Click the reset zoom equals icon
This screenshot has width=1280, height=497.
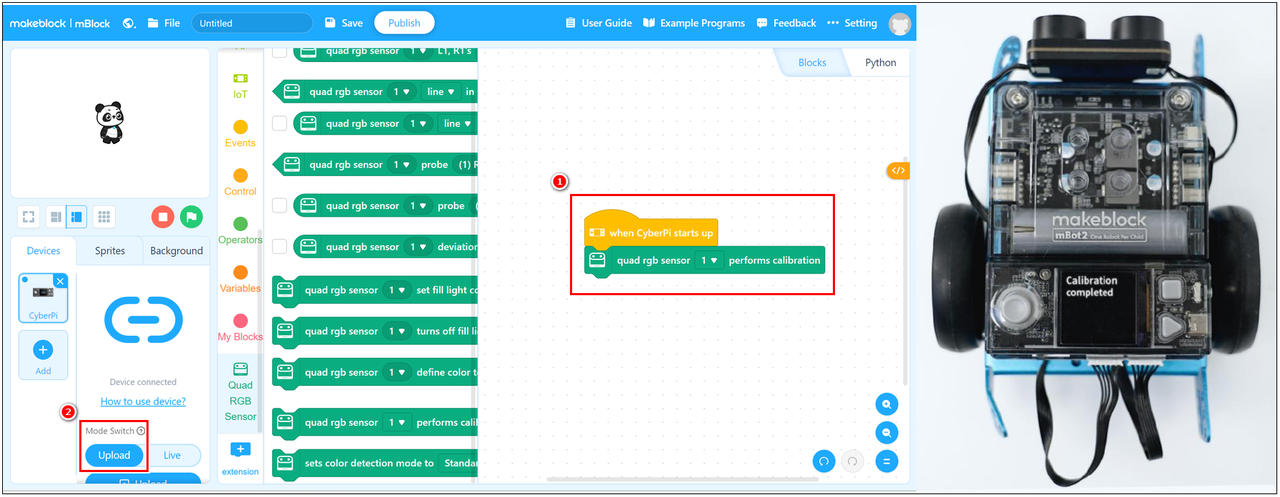[886, 462]
